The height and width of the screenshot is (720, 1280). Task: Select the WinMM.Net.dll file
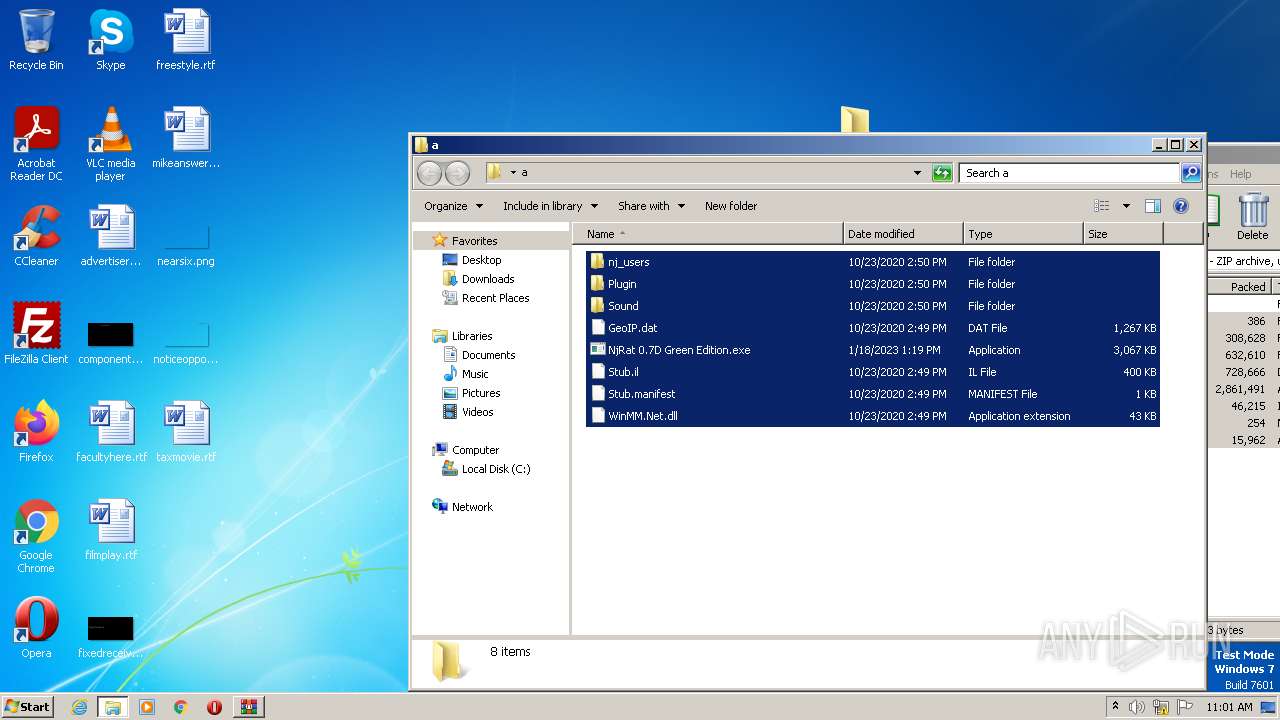[x=873, y=416]
